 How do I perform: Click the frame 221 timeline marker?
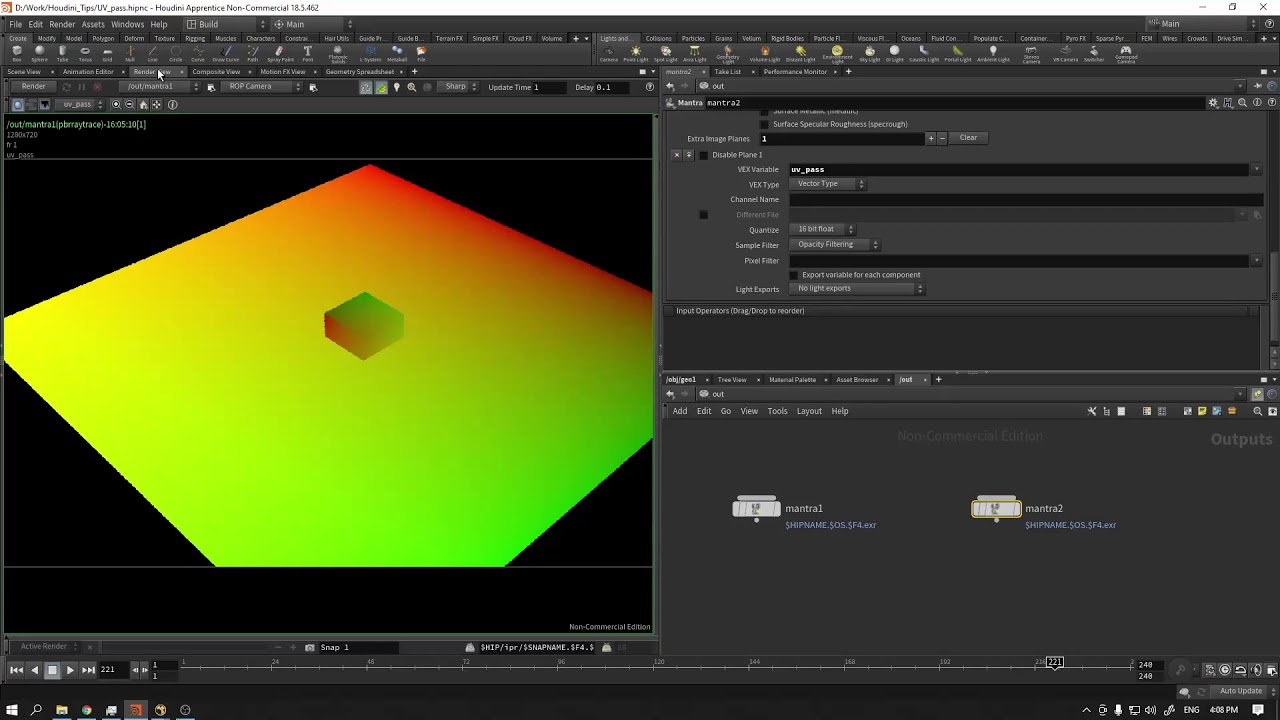point(1054,662)
